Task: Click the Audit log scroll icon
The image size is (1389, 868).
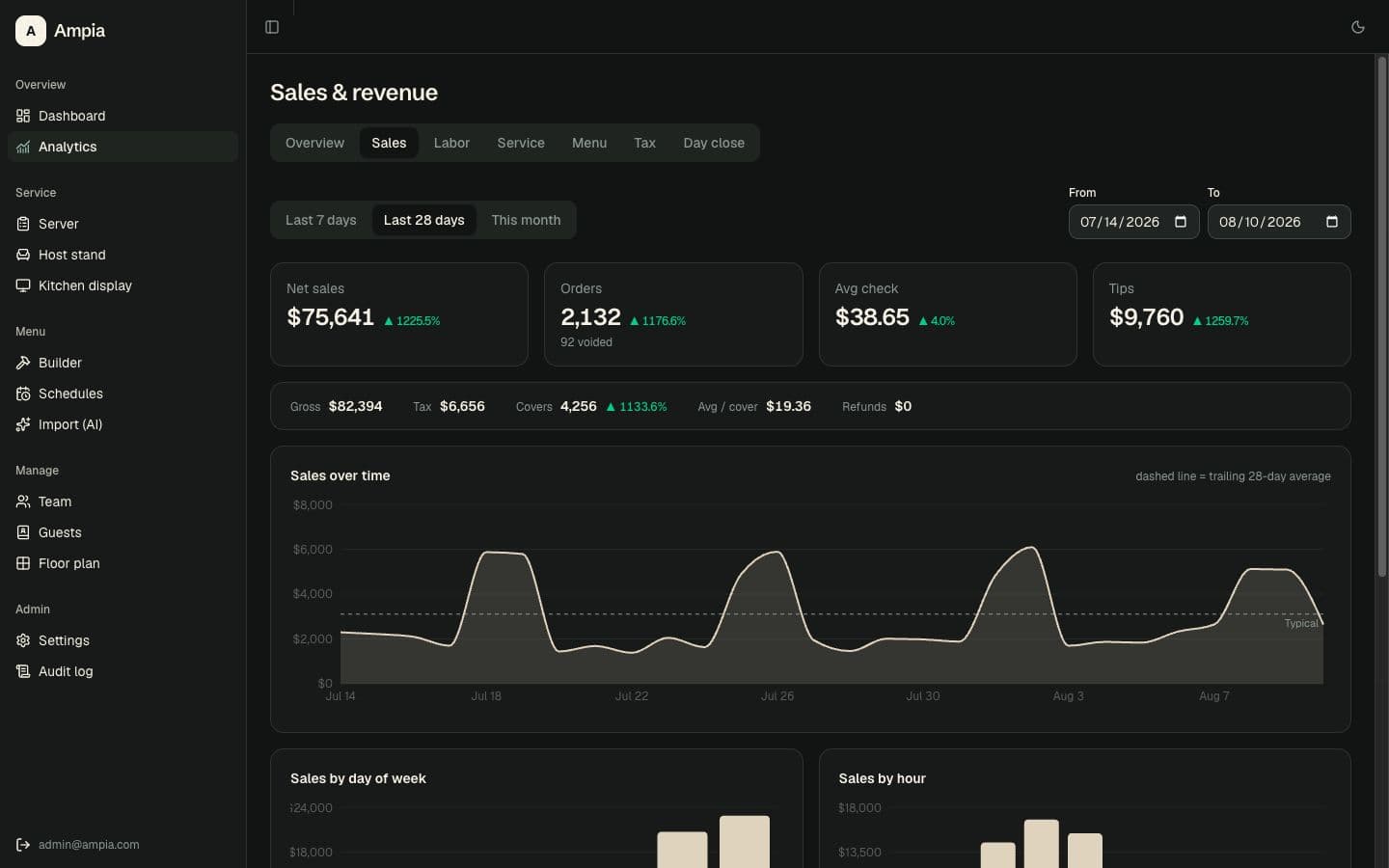Action: click(23, 671)
